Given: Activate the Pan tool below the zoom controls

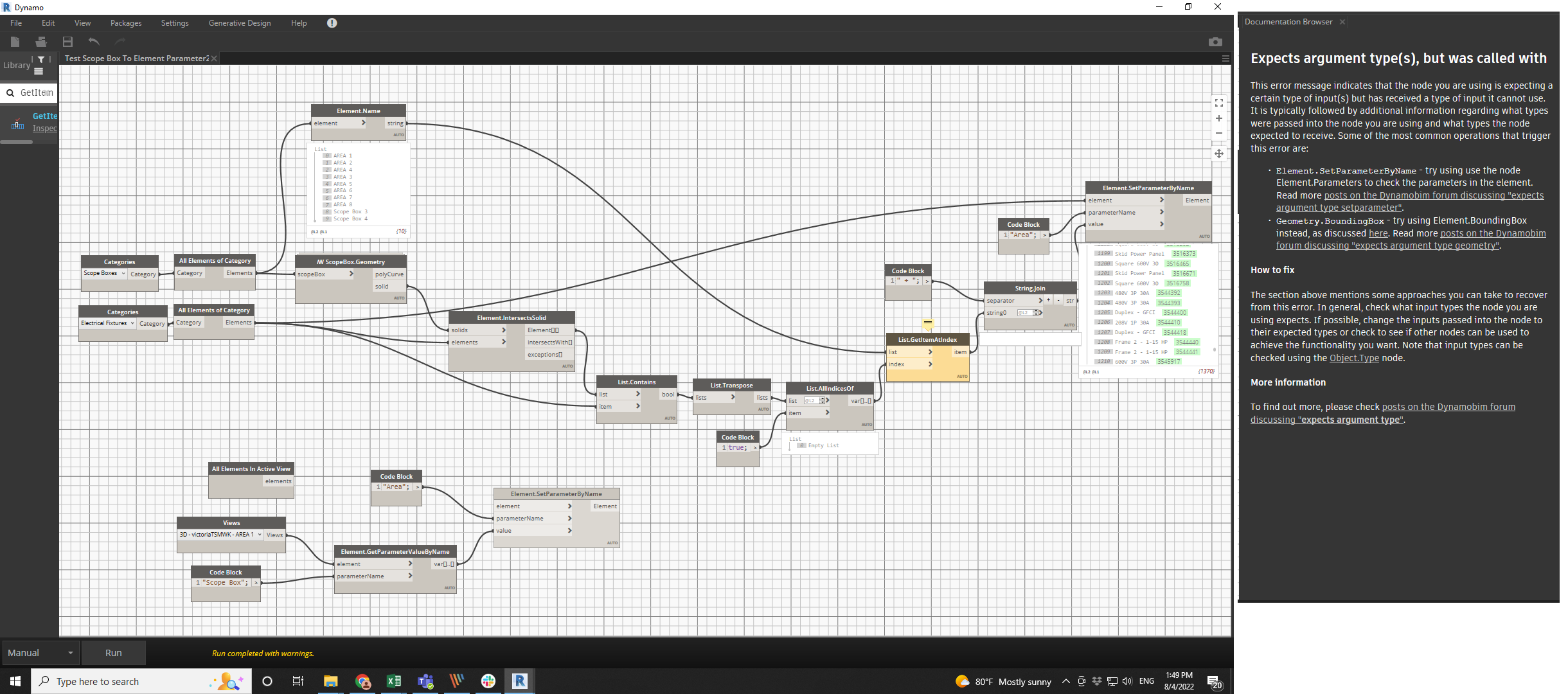Looking at the screenshot, I should click(1218, 154).
